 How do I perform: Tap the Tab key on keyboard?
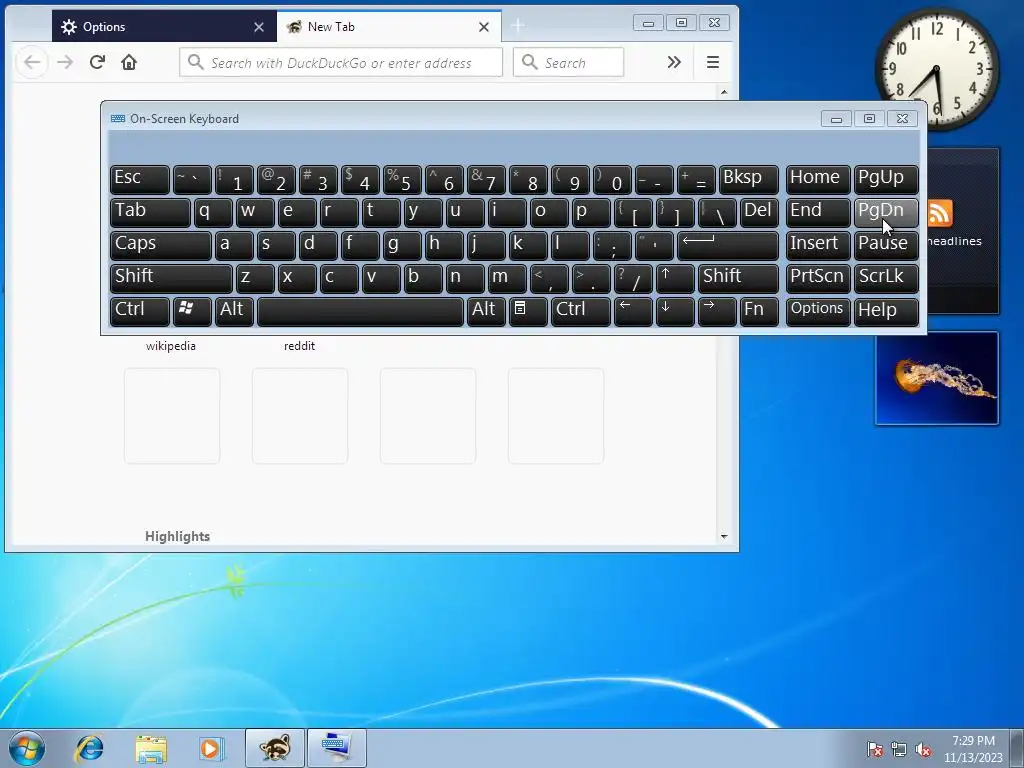tap(150, 212)
